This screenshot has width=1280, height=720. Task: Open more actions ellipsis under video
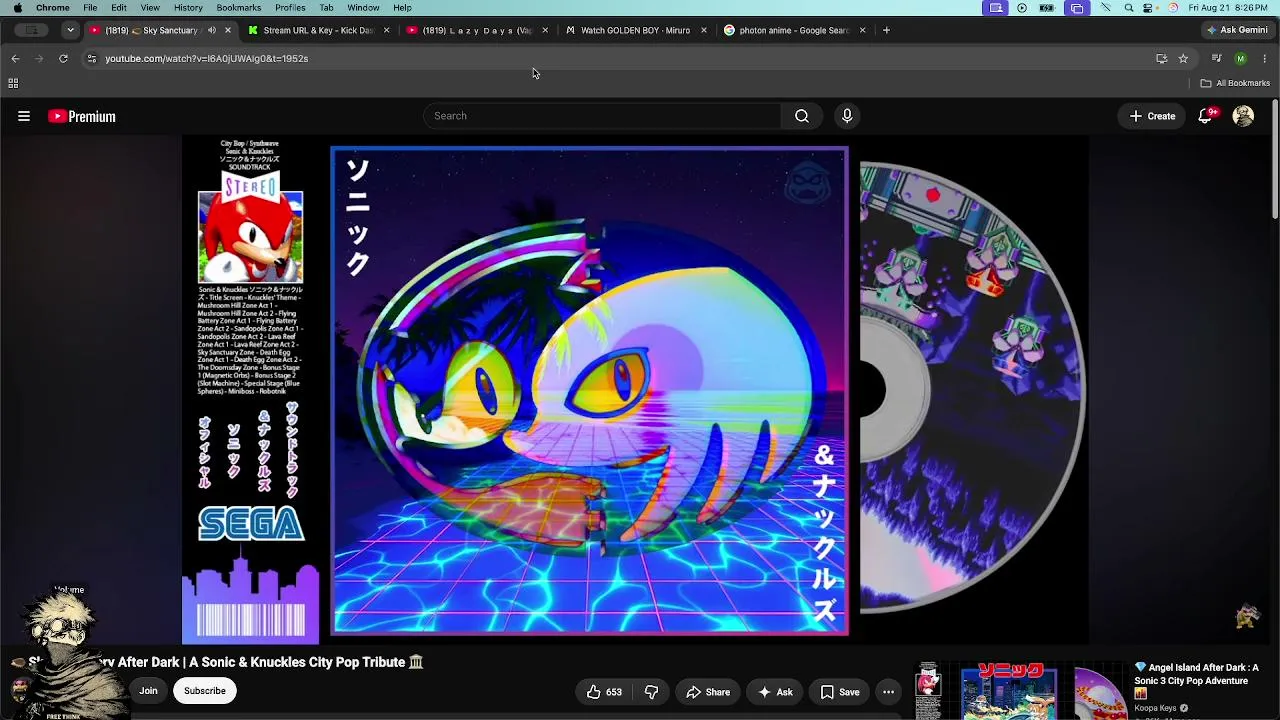888,692
